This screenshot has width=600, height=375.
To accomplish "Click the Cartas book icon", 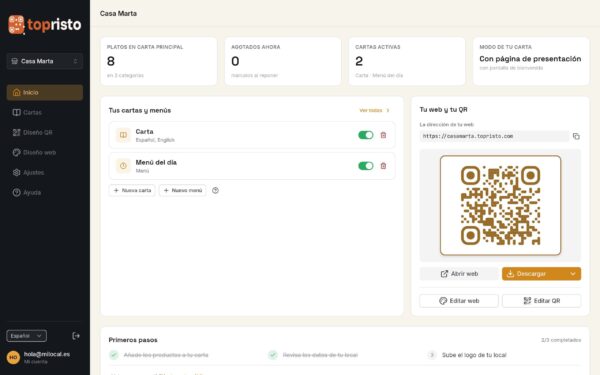I will pyautogui.click(x=16, y=112).
